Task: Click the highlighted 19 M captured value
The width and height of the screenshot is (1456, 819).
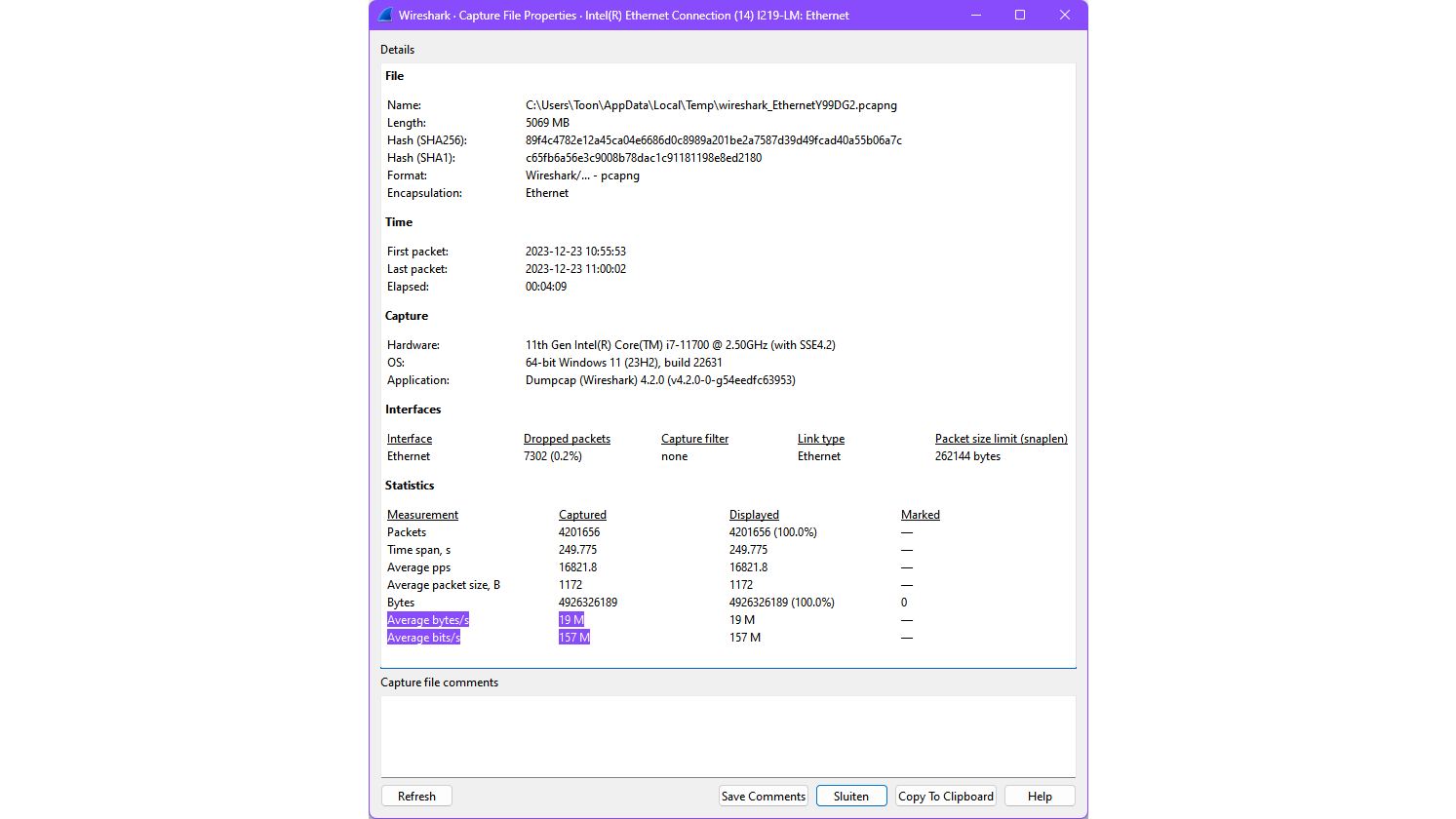Action: (x=571, y=620)
